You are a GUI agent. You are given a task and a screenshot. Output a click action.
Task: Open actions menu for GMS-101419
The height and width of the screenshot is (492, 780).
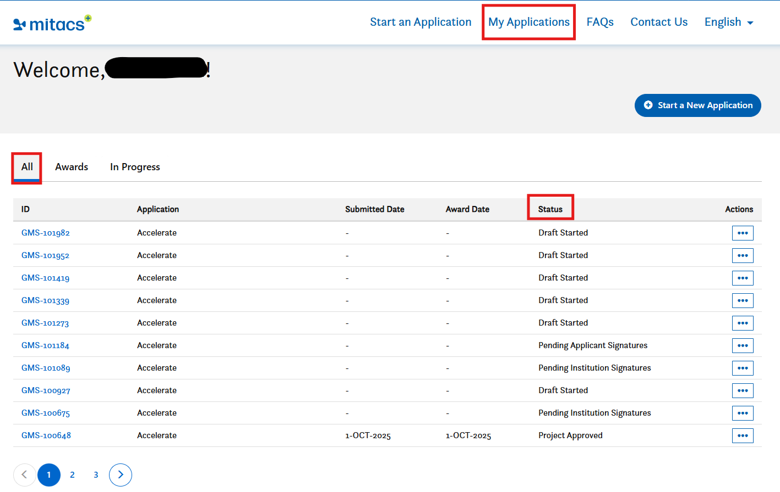[x=742, y=278]
